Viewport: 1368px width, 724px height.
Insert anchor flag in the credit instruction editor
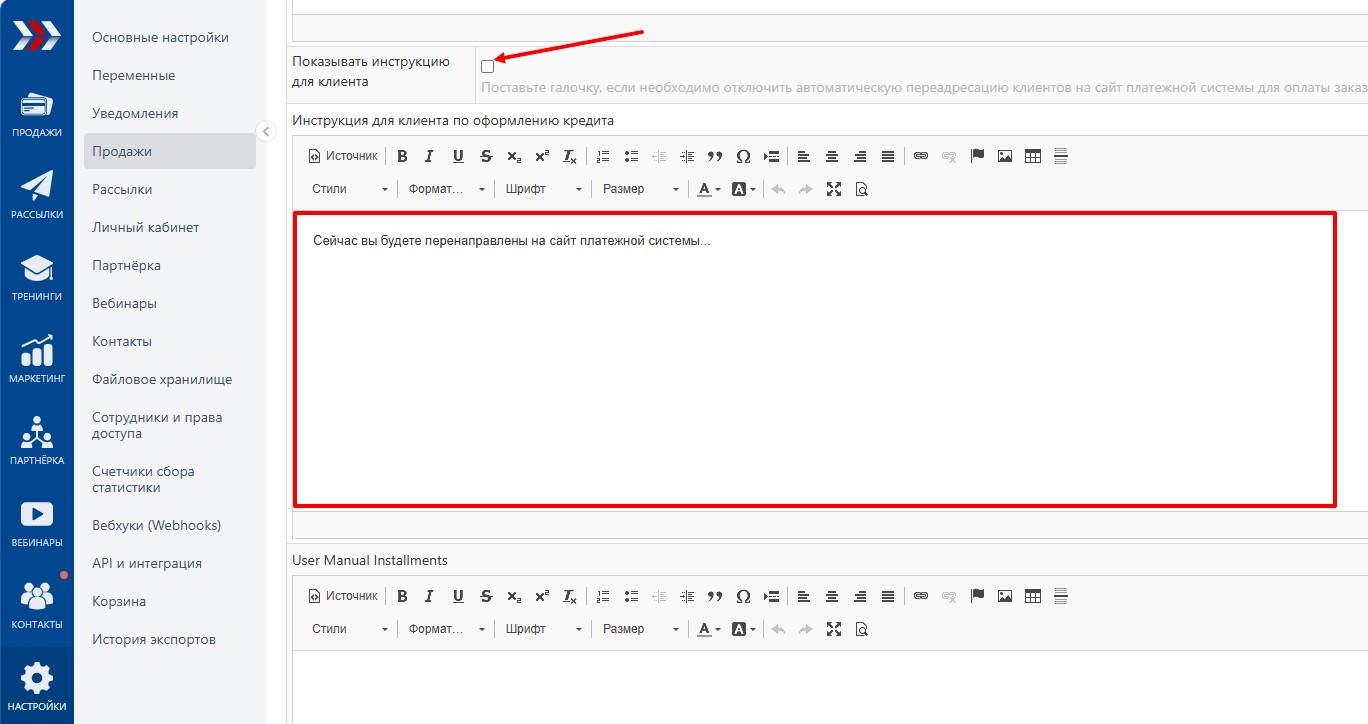pyautogui.click(x=977, y=156)
